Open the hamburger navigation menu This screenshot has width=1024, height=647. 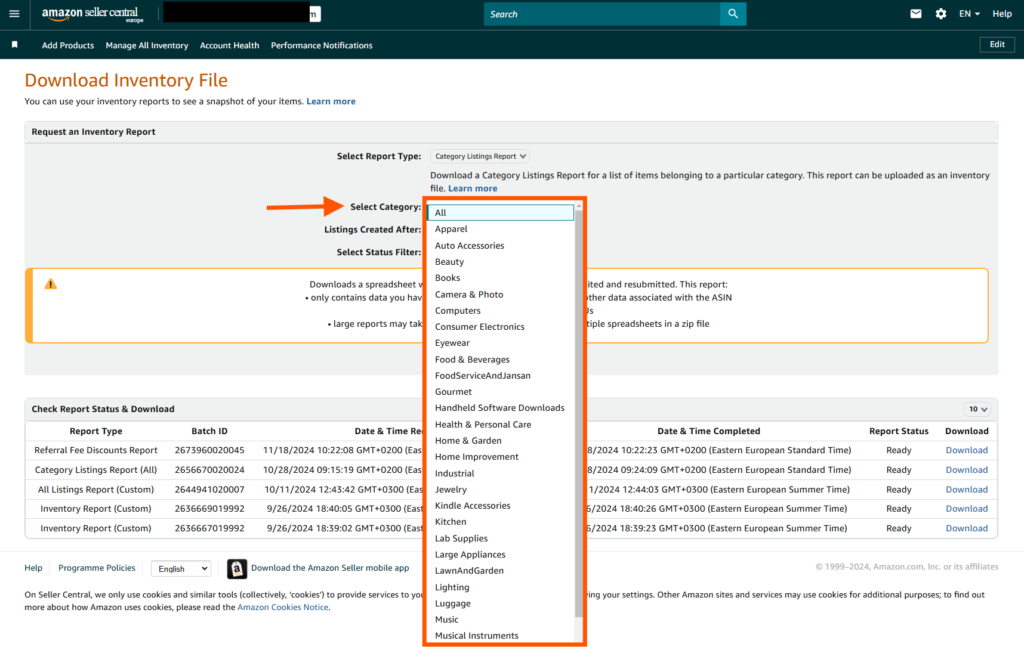pyautogui.click(x=14, y=14)
